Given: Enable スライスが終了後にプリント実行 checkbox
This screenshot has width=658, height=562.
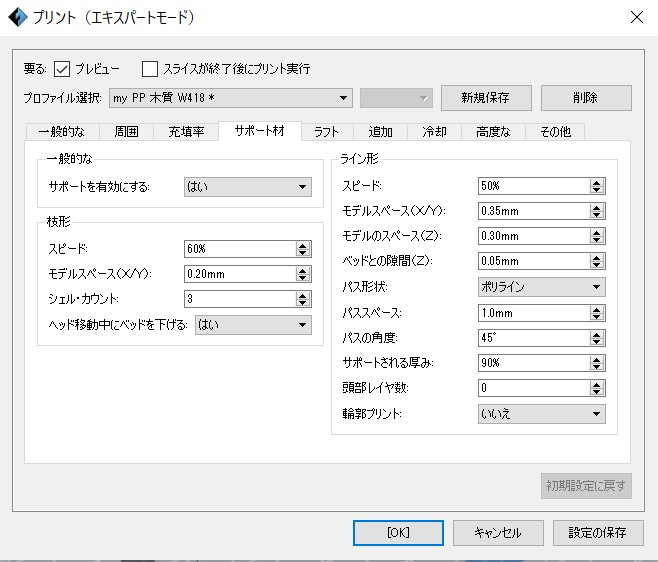Looking at the screenshot, I should click(x=150, y=69).
